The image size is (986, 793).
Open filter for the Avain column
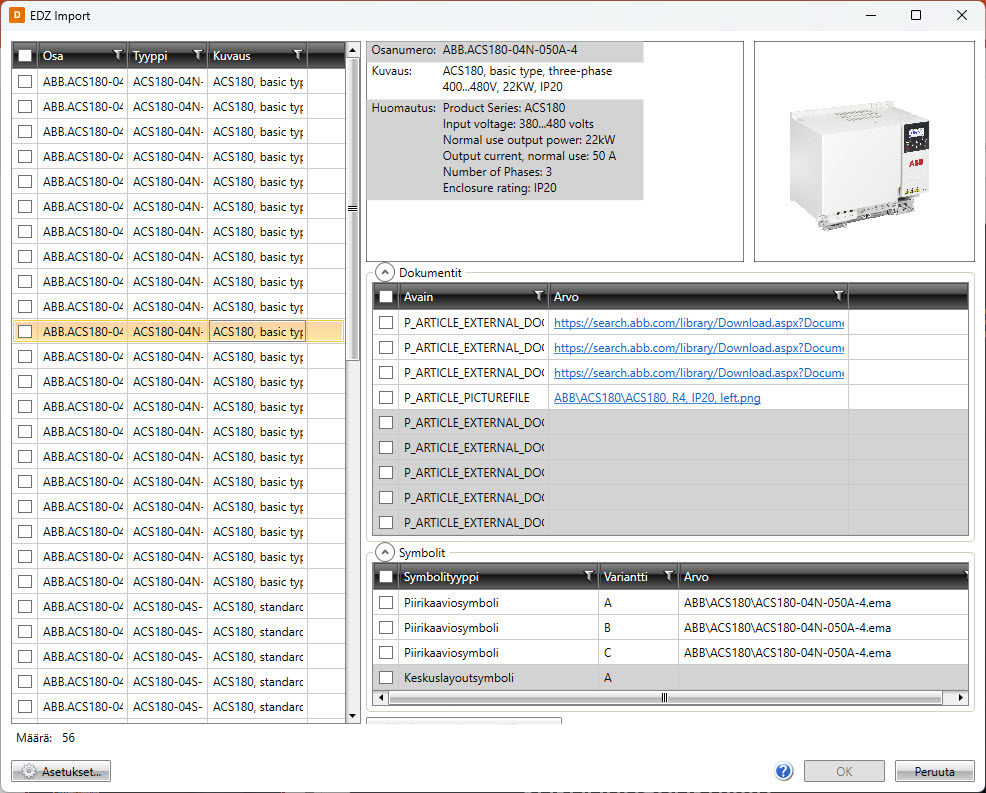pos(539,296)
